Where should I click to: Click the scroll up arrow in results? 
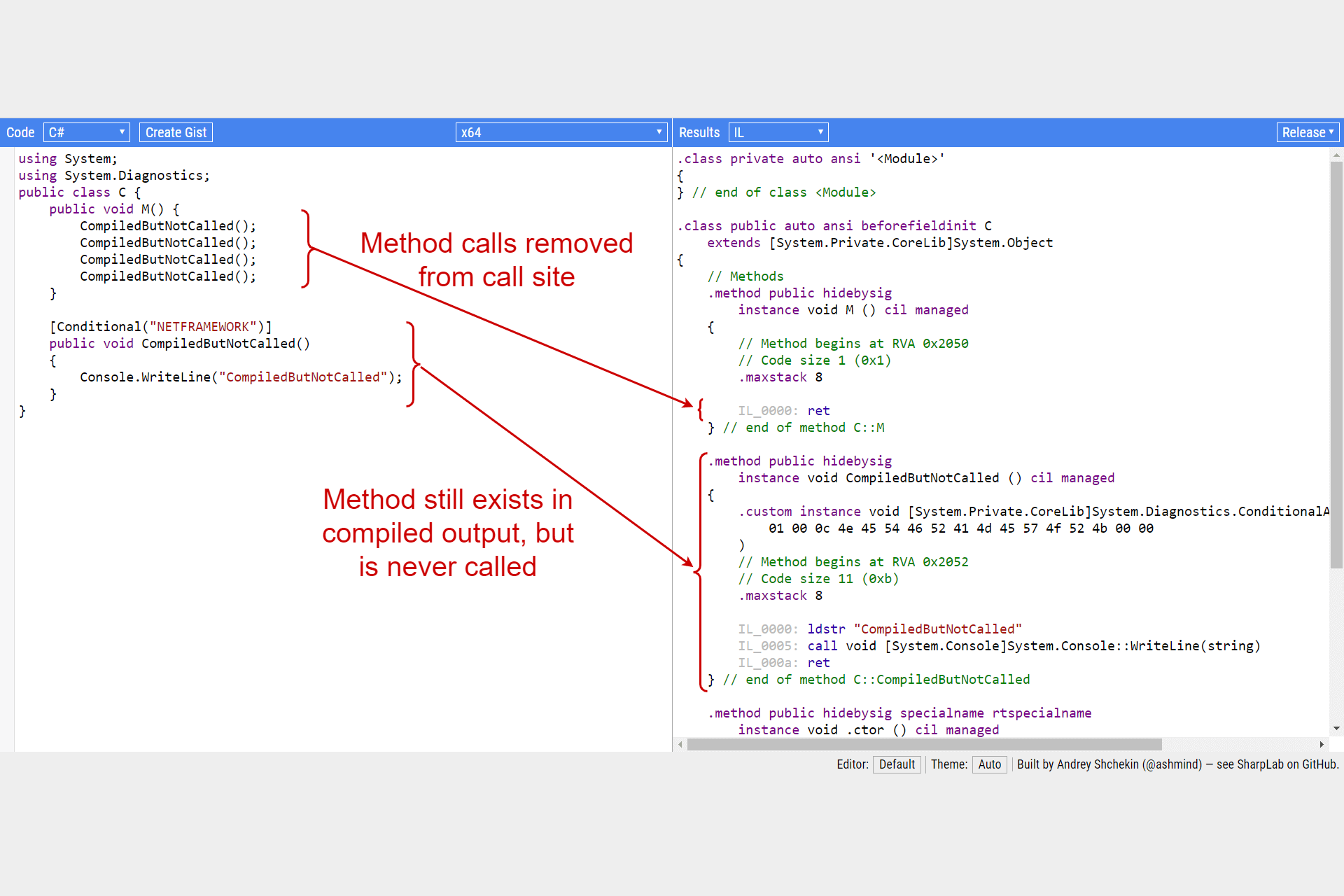click(1336, 155)
